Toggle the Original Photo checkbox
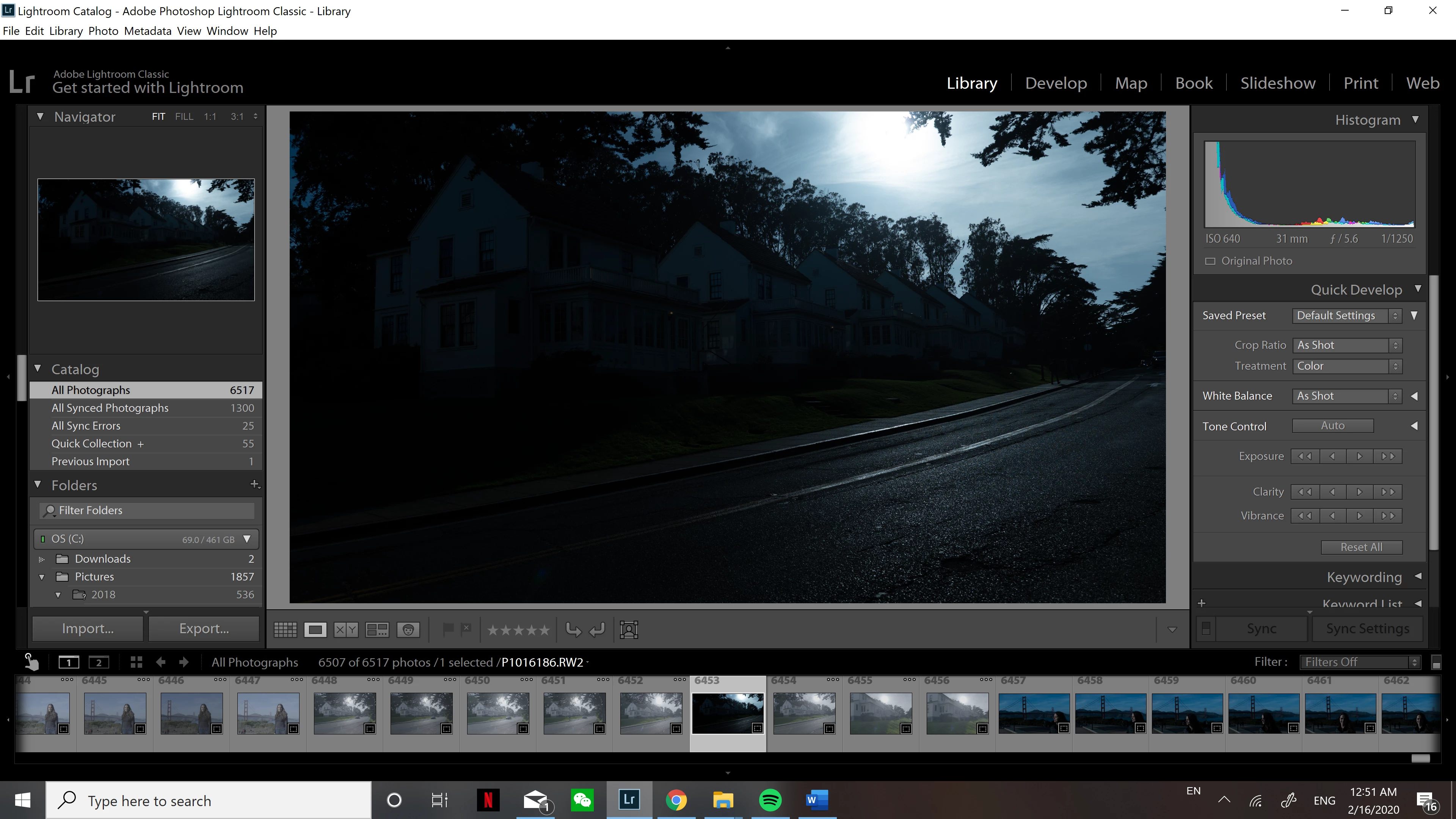Viewport: 1456px width, 819px height. [x=1210, y=261]
